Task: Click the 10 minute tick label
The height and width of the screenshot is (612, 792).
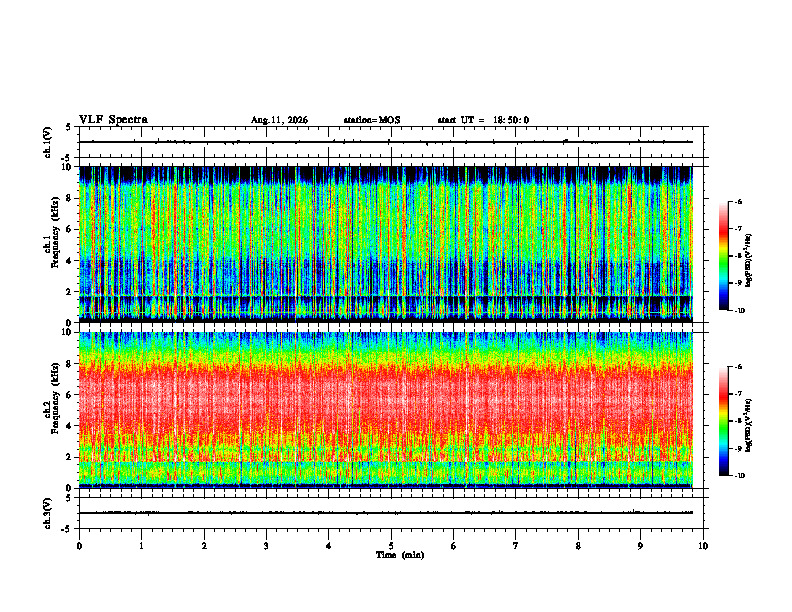Action: [703, 546]
